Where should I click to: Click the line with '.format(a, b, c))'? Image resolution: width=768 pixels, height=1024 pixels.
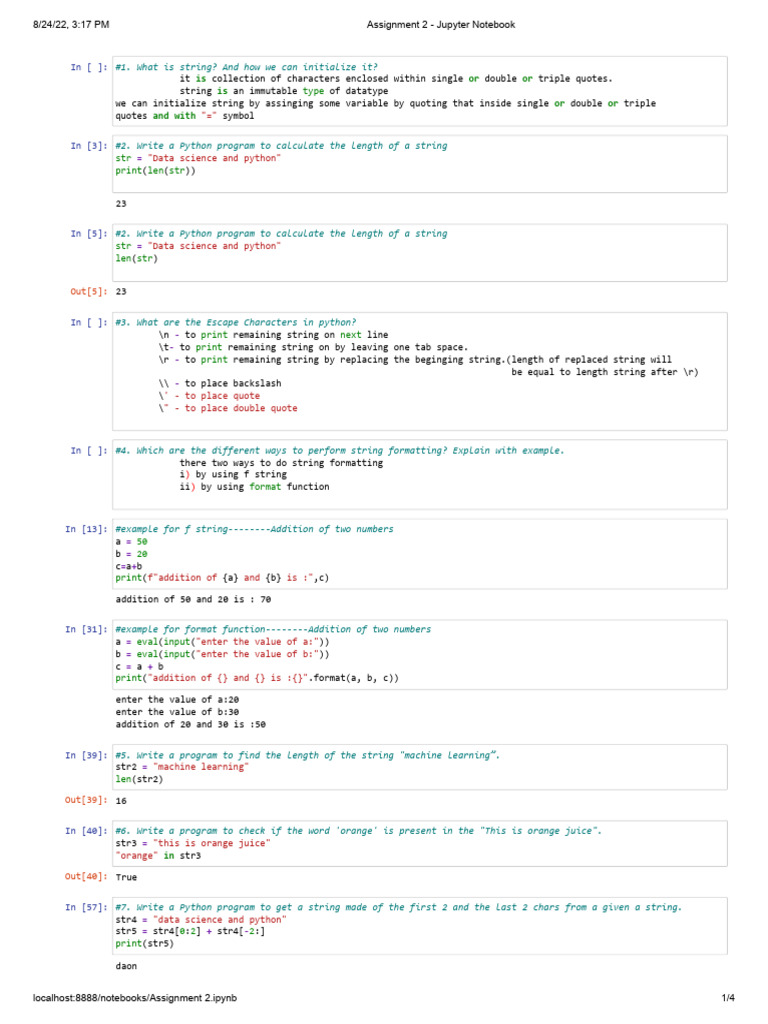pyautogui.click(x=257, y=678)
